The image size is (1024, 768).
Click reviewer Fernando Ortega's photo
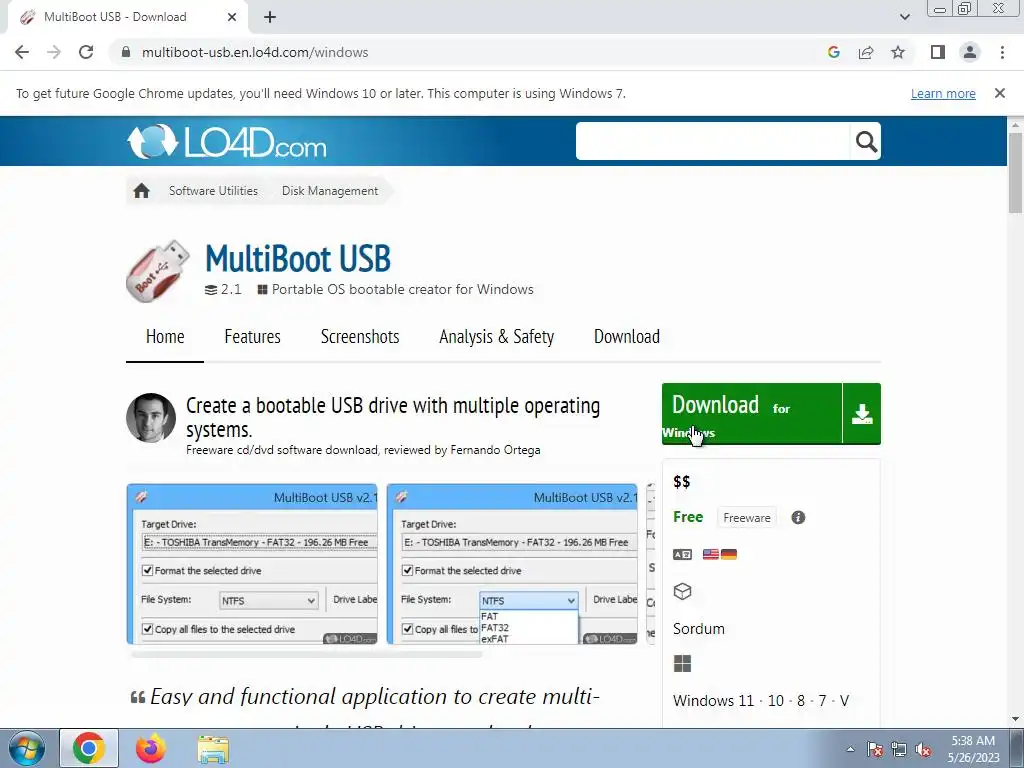click(x=151, y=418)
